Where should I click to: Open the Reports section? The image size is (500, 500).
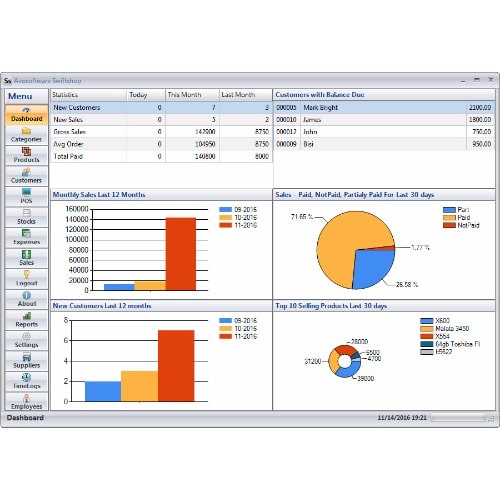click(x=26, y=320)
